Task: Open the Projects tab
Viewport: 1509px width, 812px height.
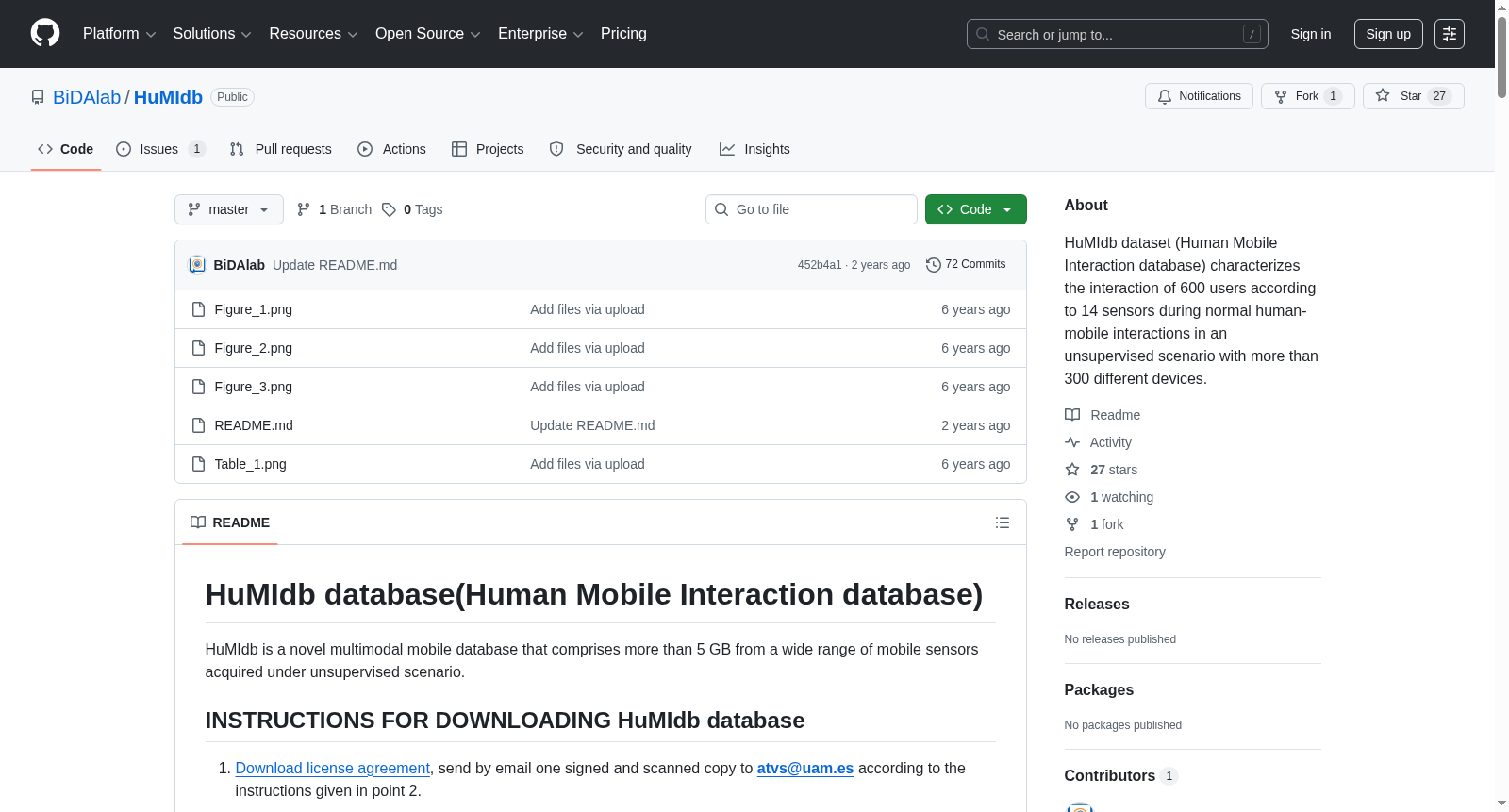Action: 488,149
